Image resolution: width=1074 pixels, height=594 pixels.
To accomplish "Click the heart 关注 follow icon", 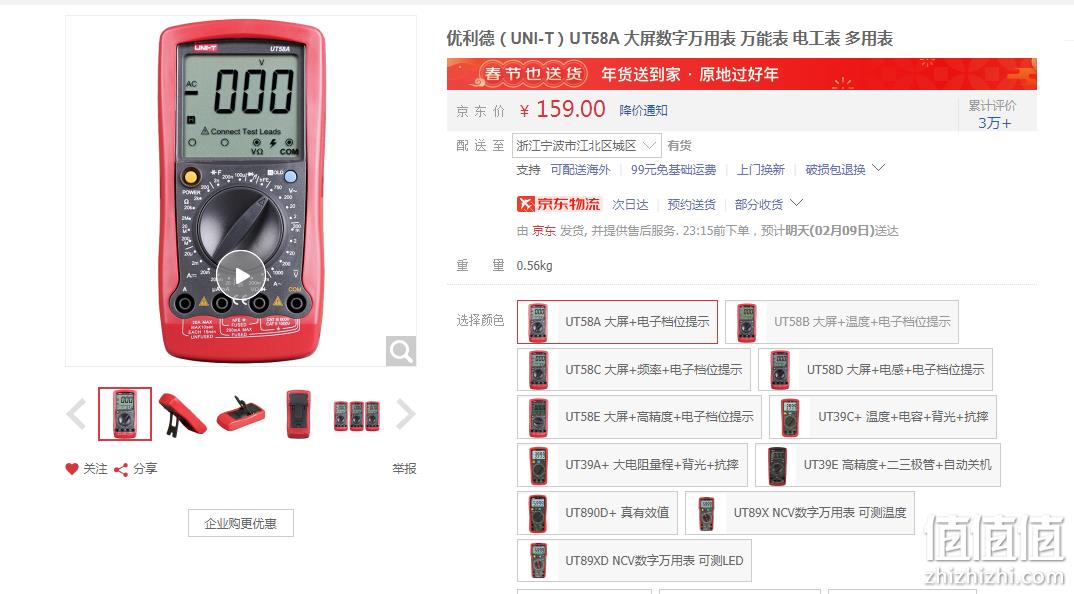I will click(x=72, y=469).
